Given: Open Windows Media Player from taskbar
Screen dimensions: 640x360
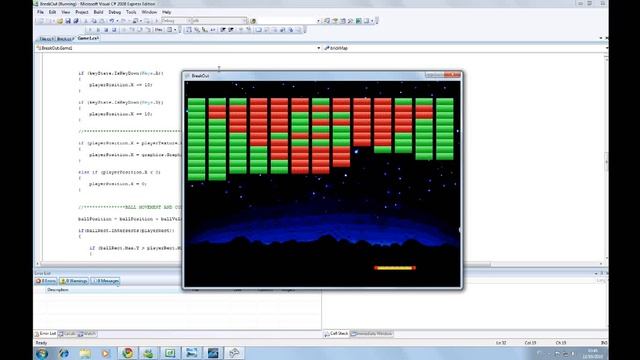Looking at the screenshot, I should pyautogui.click(x=106, y=353).
